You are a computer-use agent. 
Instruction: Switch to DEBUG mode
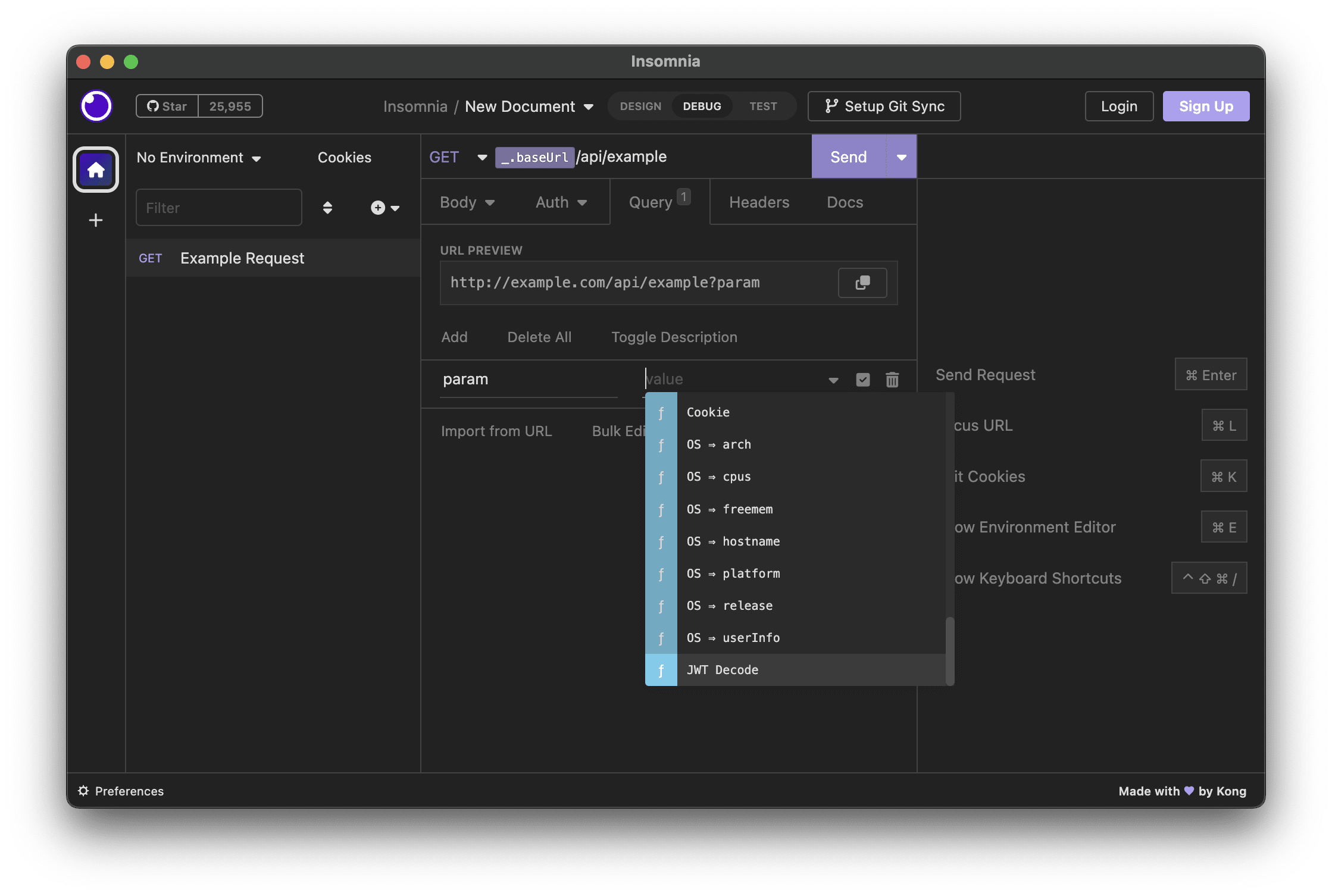click(702, 106)
